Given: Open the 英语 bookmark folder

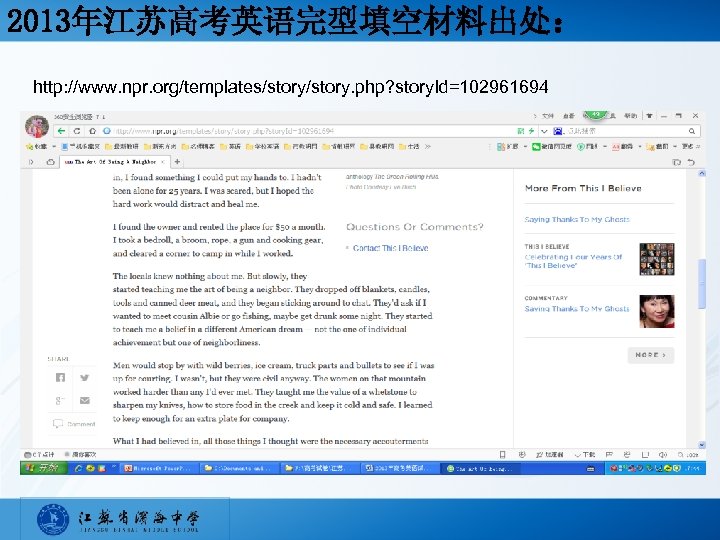Looking at the screenshot, I should [231, 146].
